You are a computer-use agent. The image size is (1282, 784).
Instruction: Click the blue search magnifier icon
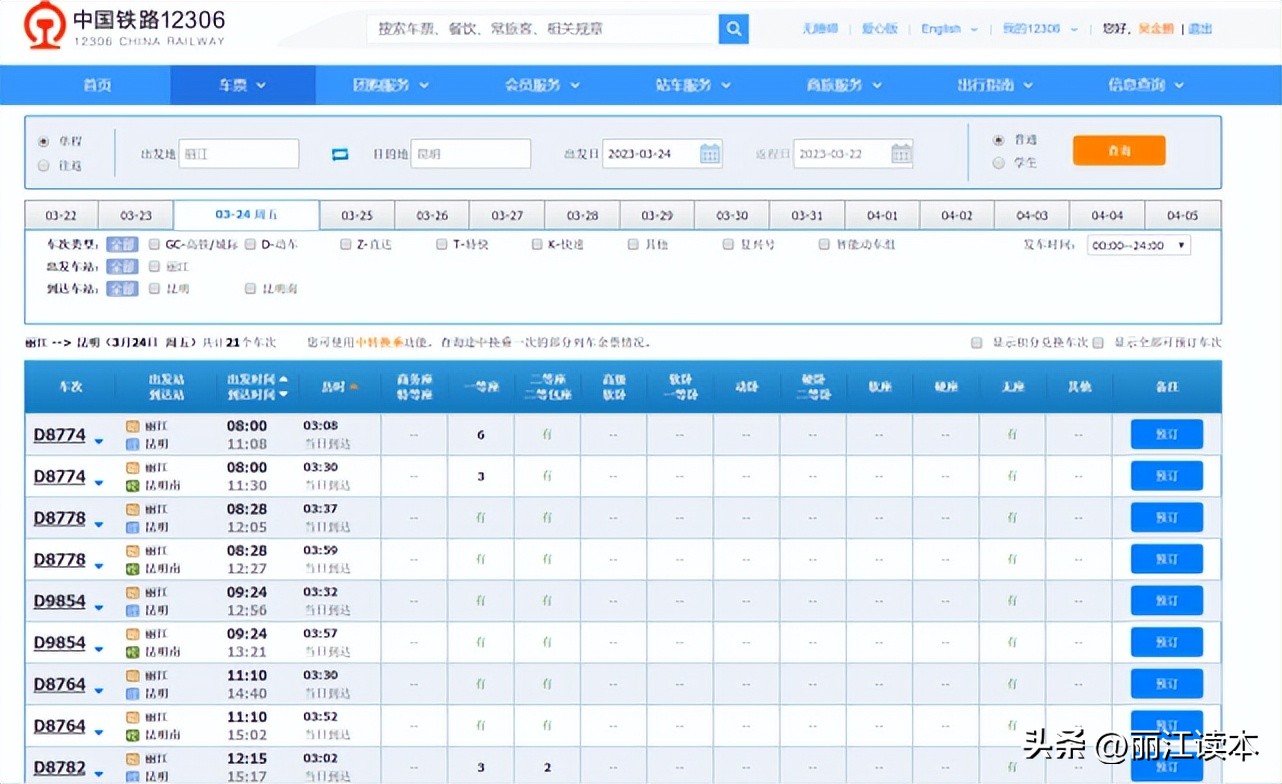pyautogui.click(x=733, y=29)
